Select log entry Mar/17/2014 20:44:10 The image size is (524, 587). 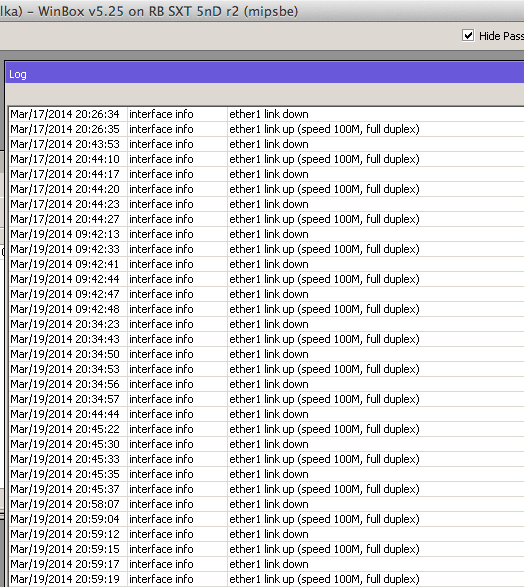(266, 159)
